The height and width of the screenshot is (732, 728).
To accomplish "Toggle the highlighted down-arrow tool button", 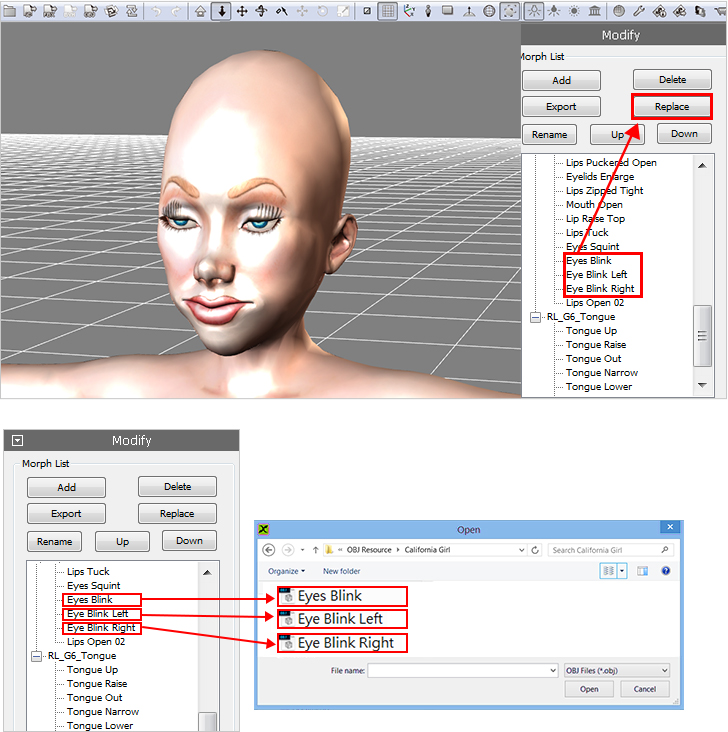I will [x=221, y=12].
